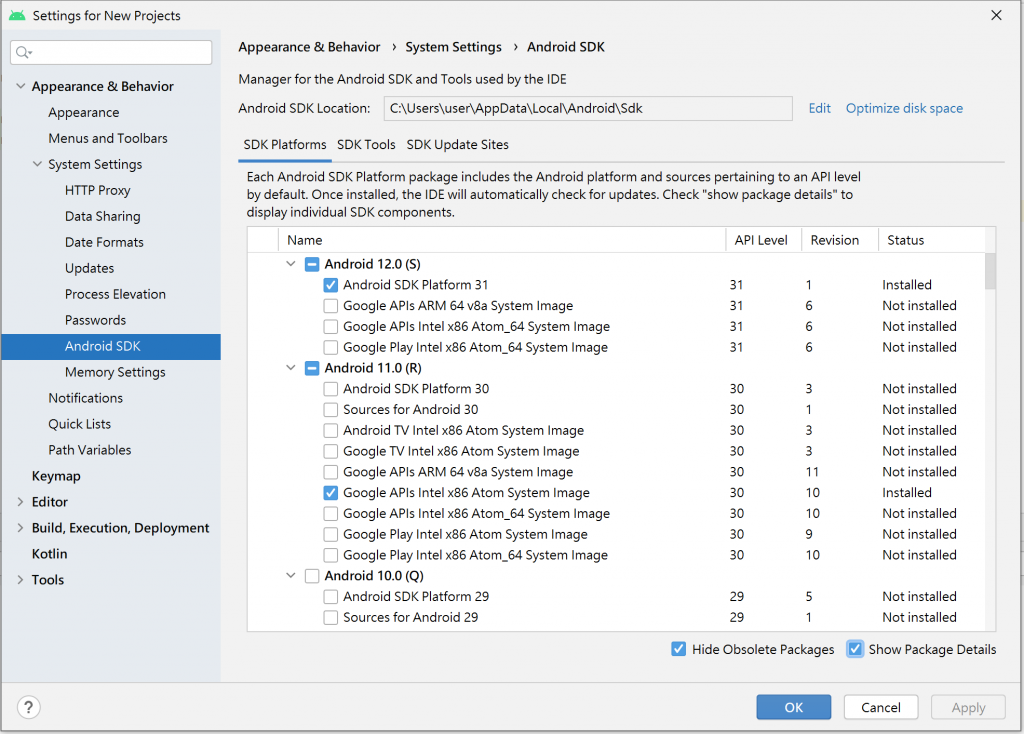
Task: Click the help question mark icon
Action: [x=30, y=707]
